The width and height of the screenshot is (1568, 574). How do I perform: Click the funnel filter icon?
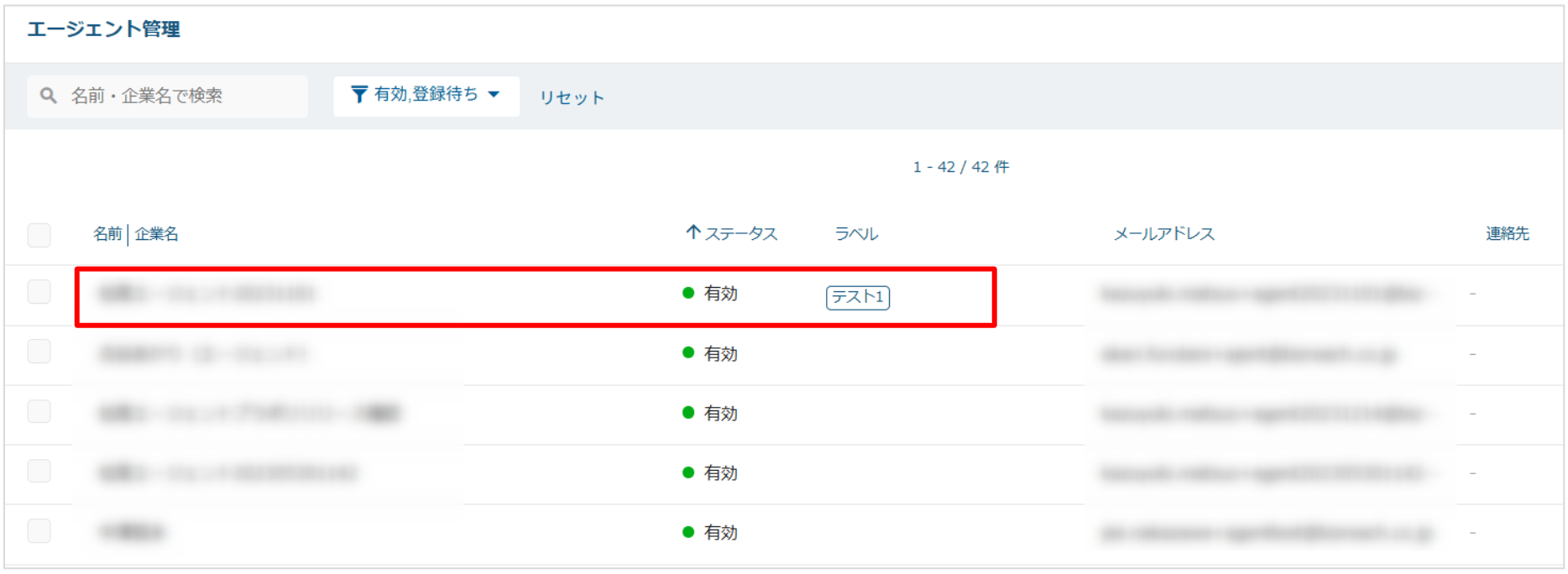[x=359, y=95]
